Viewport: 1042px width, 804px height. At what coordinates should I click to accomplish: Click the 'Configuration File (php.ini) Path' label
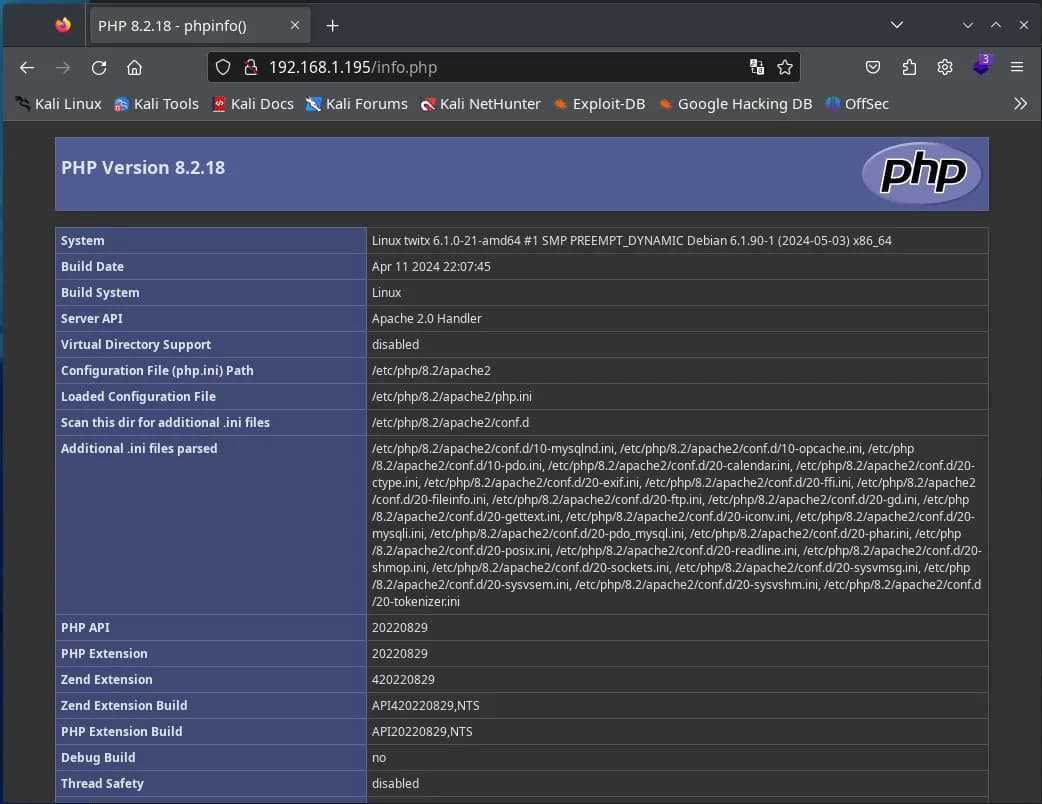pos(157,371)
